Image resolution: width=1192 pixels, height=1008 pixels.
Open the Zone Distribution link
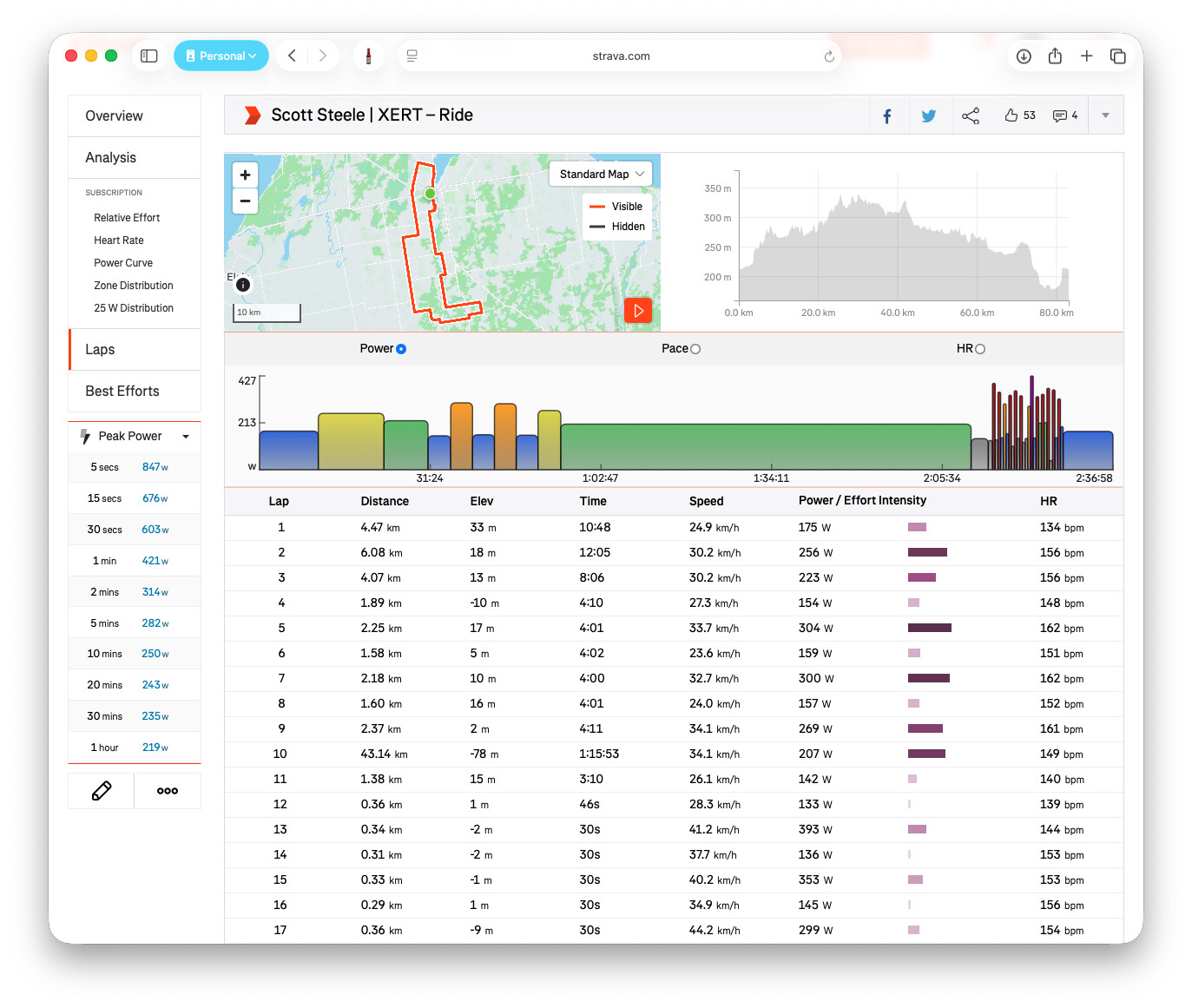[134, 286]
